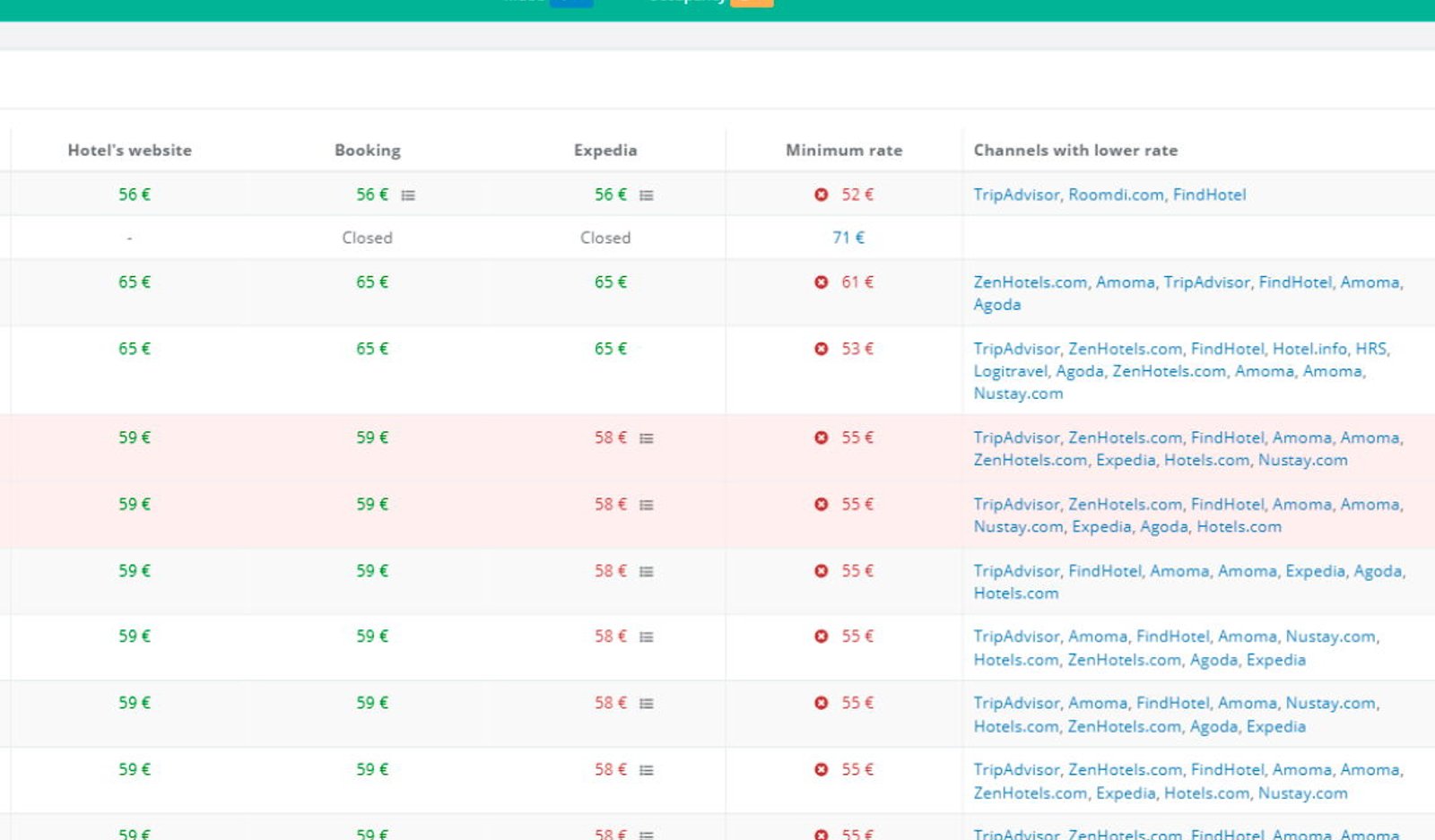Screen dimensions: 1435x840
Task: Click the Hotel's website column header
Action: (x=130, y=151)
